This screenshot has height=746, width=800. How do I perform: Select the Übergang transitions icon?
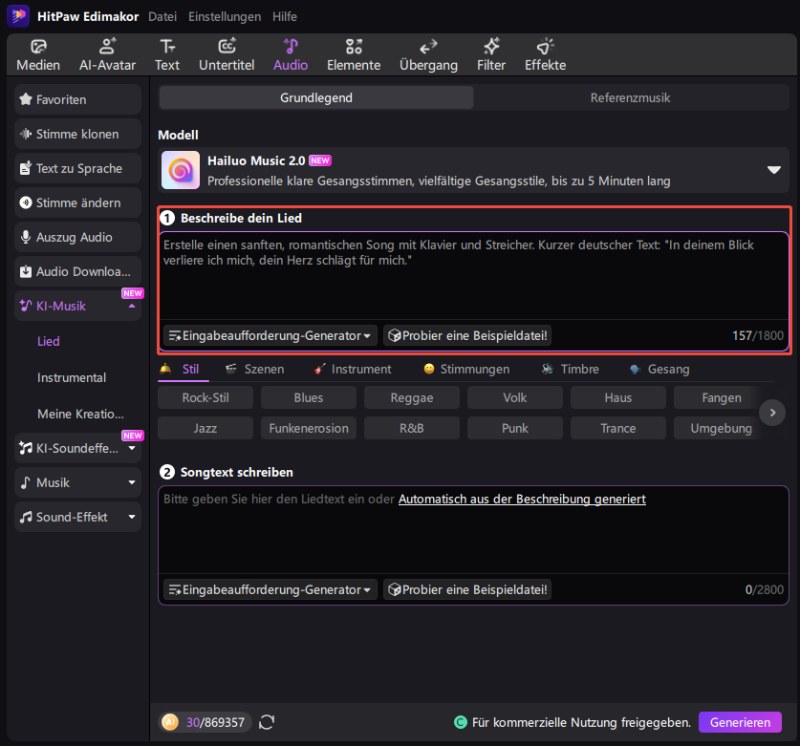coord(428,46)
